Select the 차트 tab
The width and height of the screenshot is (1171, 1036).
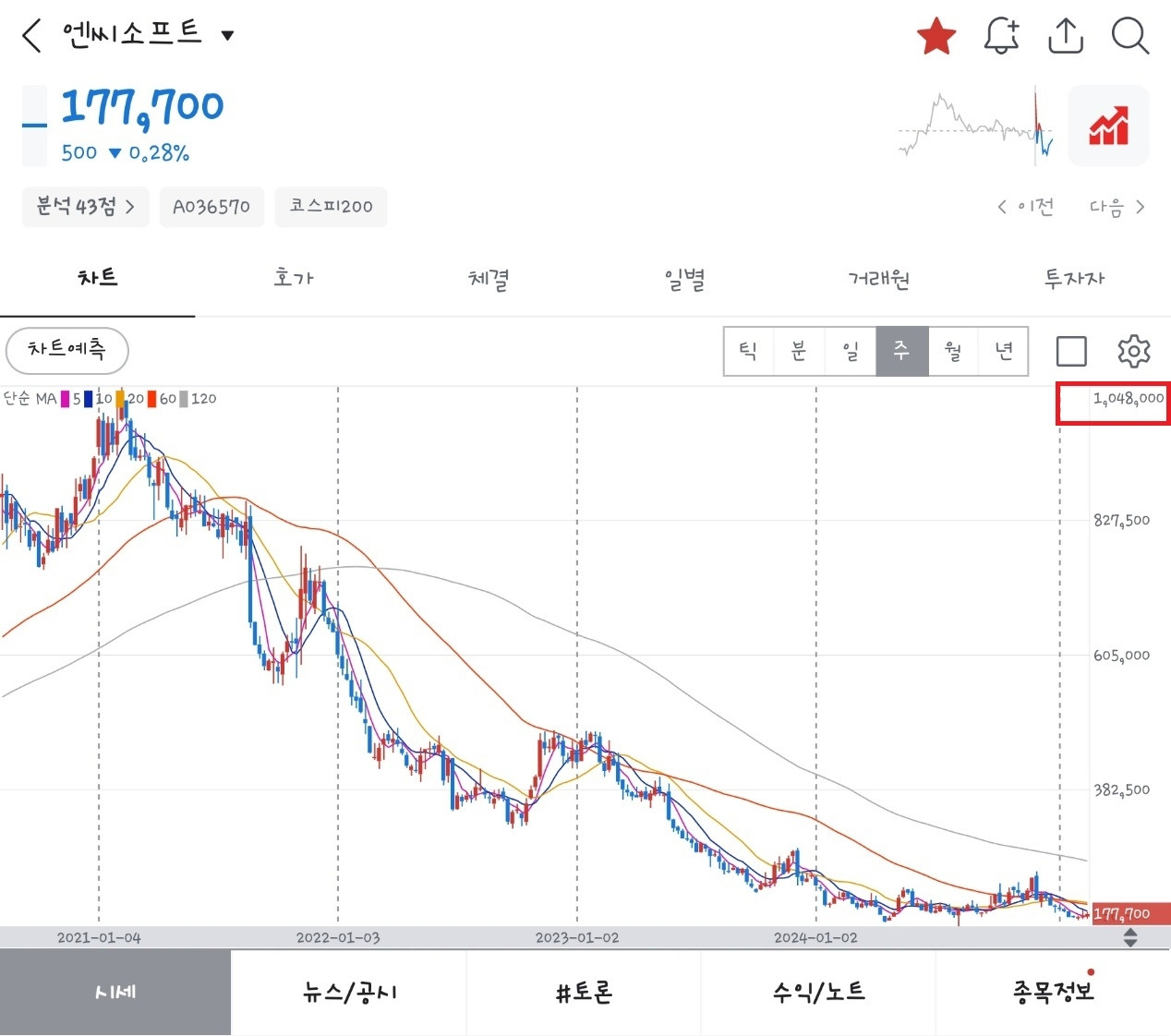pyautogui.click(x=98, y=278)
